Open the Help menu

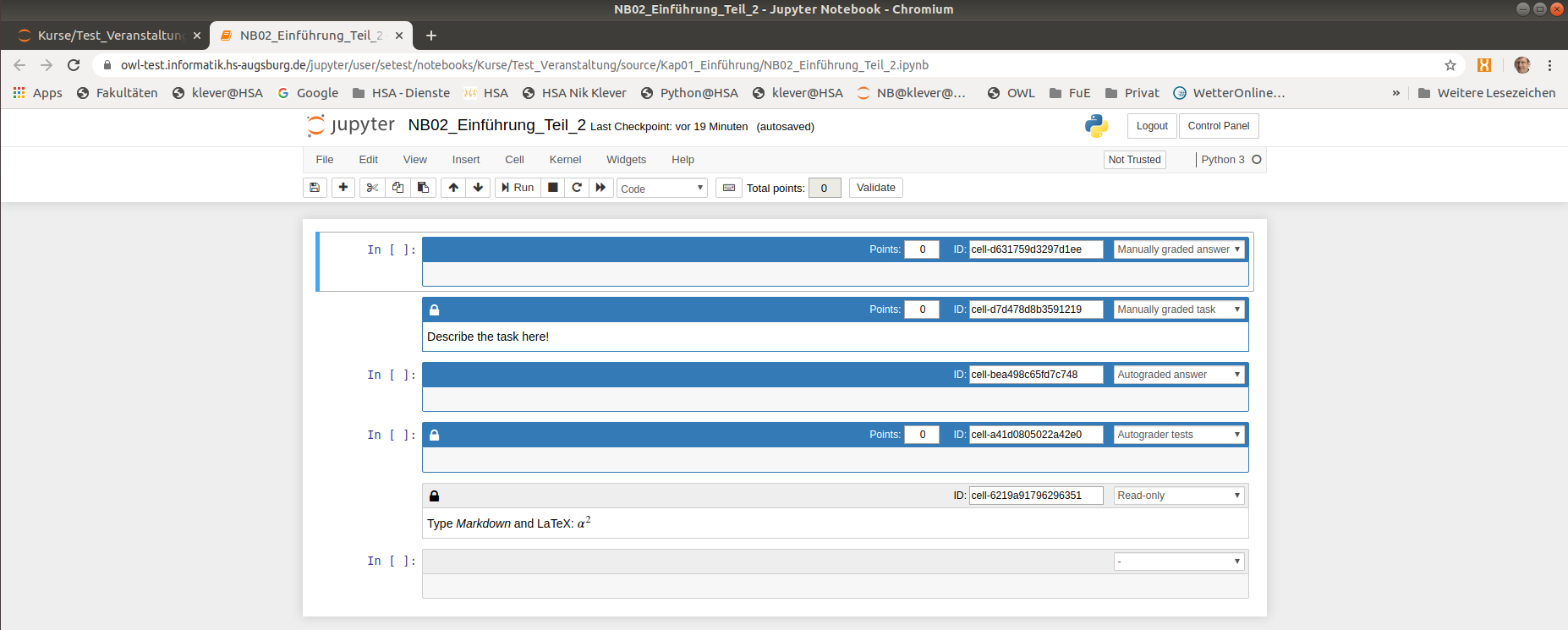[x=683, y=160]
